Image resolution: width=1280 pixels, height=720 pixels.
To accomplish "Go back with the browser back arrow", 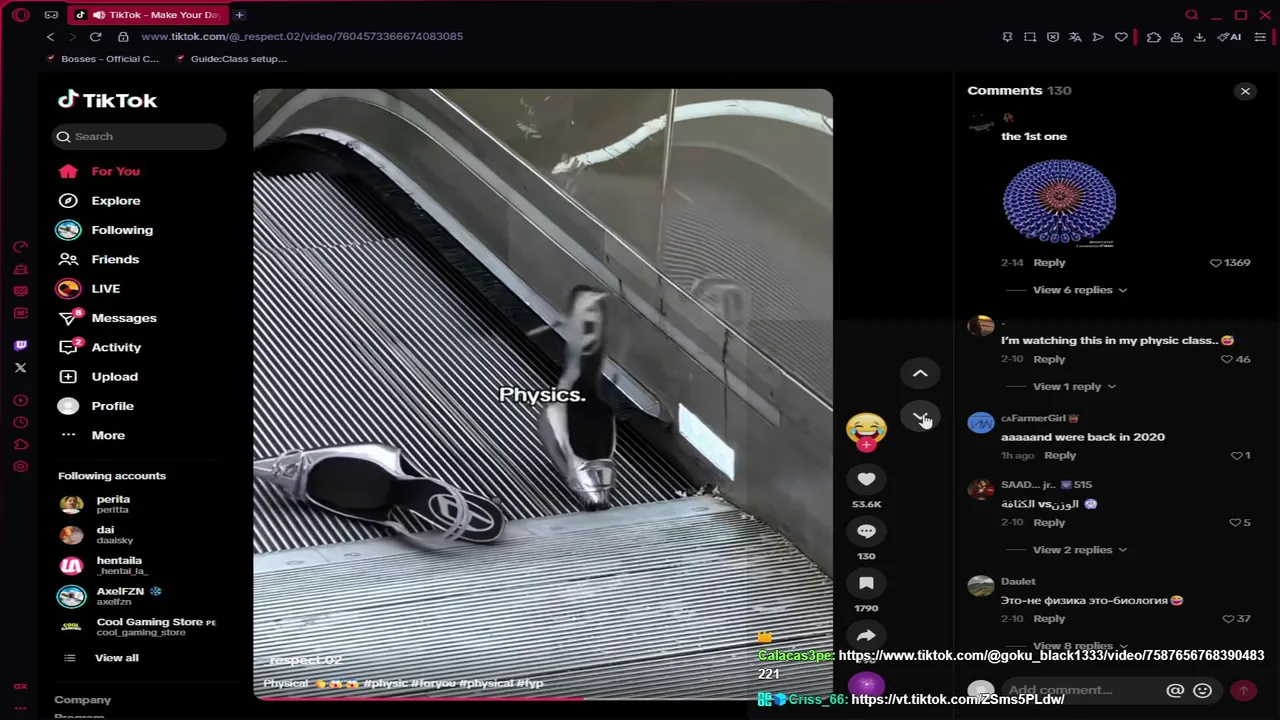I will 50,37.
